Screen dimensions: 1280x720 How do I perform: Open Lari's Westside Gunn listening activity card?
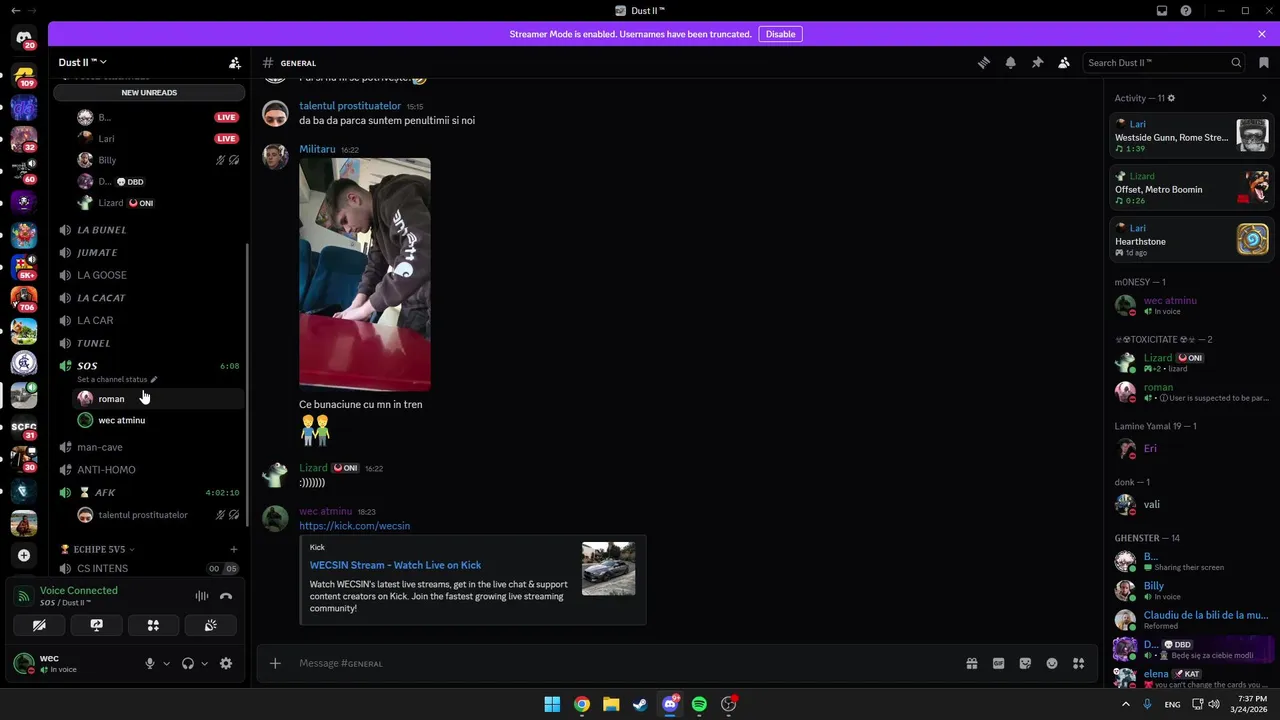point(1192,136)
